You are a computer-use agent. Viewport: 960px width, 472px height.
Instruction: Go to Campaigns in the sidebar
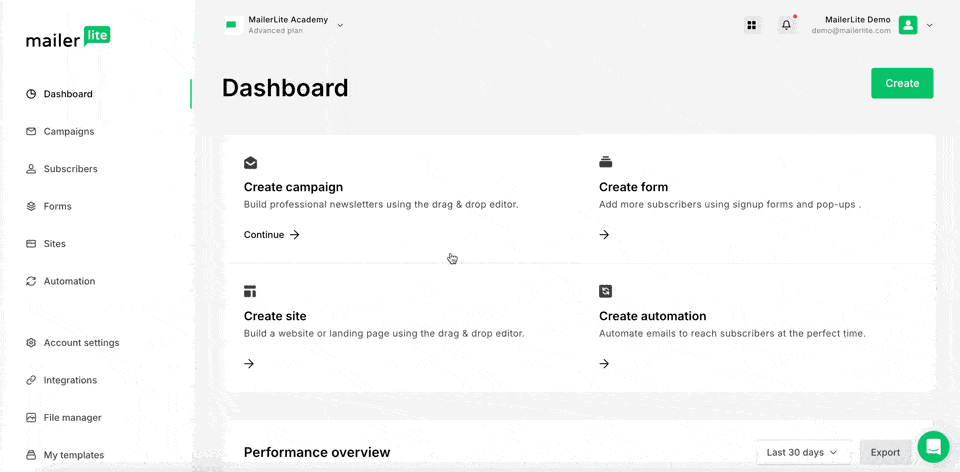(68, 131)
